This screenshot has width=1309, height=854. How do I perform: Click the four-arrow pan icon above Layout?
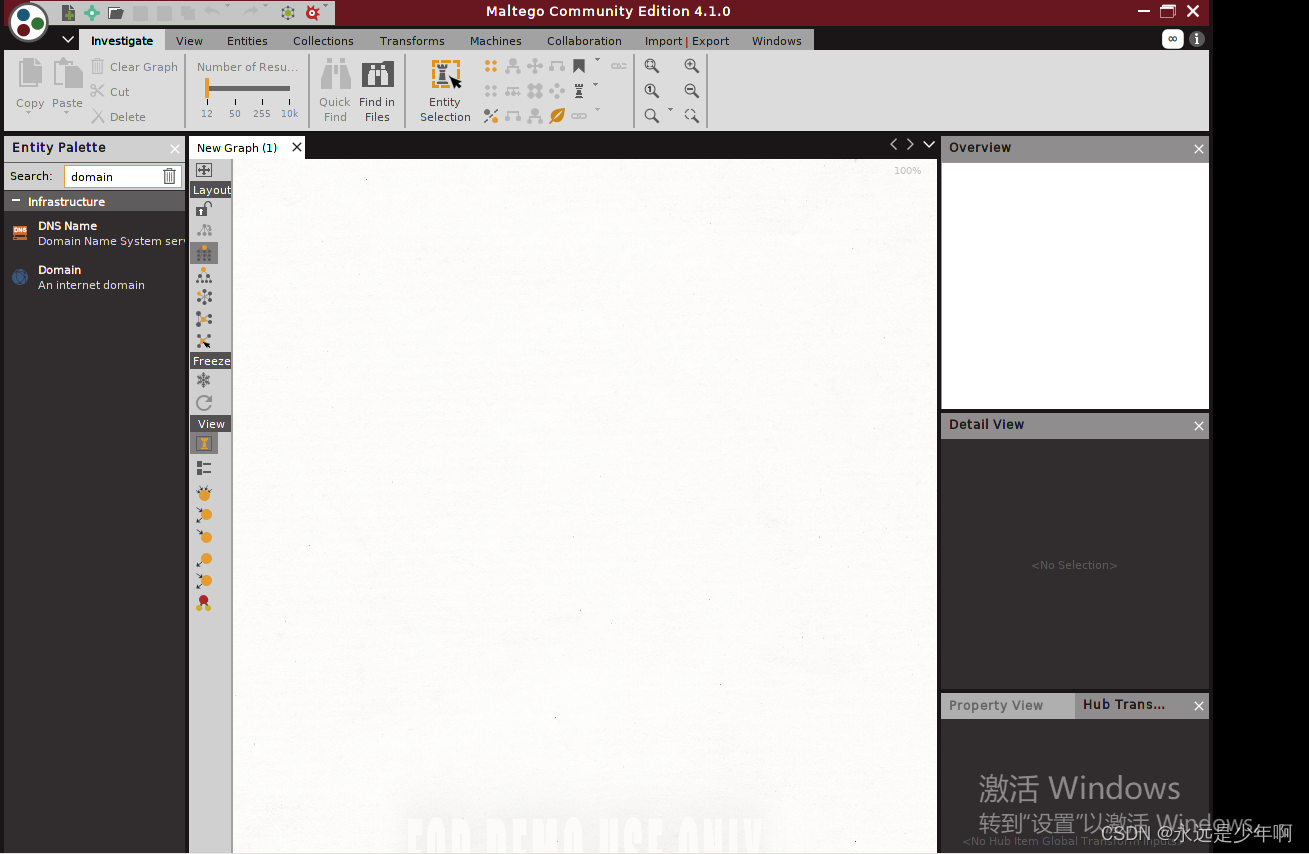[x=204, y=170]
